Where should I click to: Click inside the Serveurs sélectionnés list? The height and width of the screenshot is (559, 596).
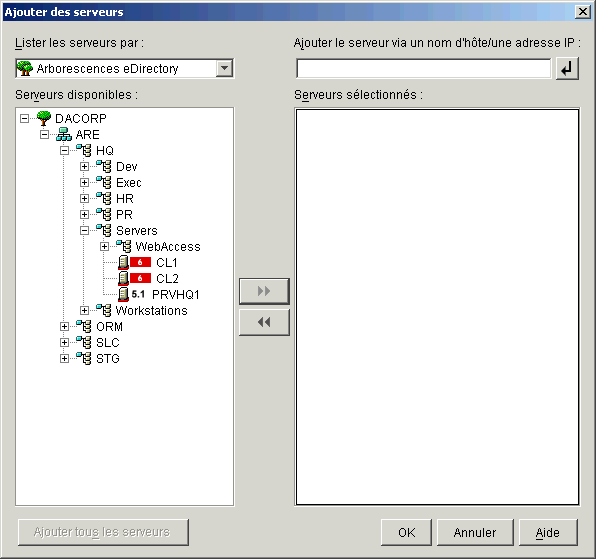[437, 307]
